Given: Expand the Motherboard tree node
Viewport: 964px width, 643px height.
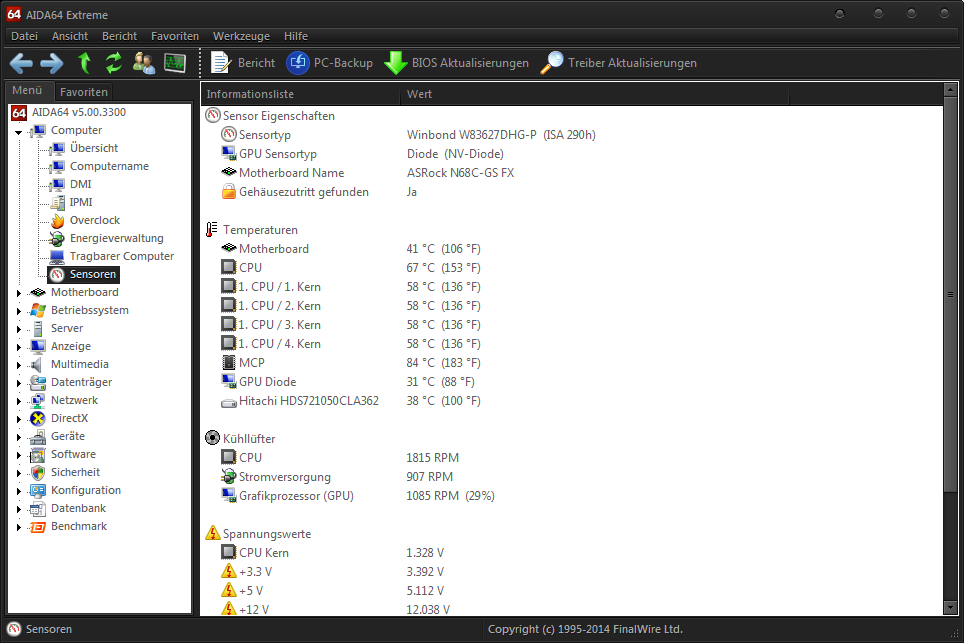Looking at the screenshot, I should coord(18,293).
